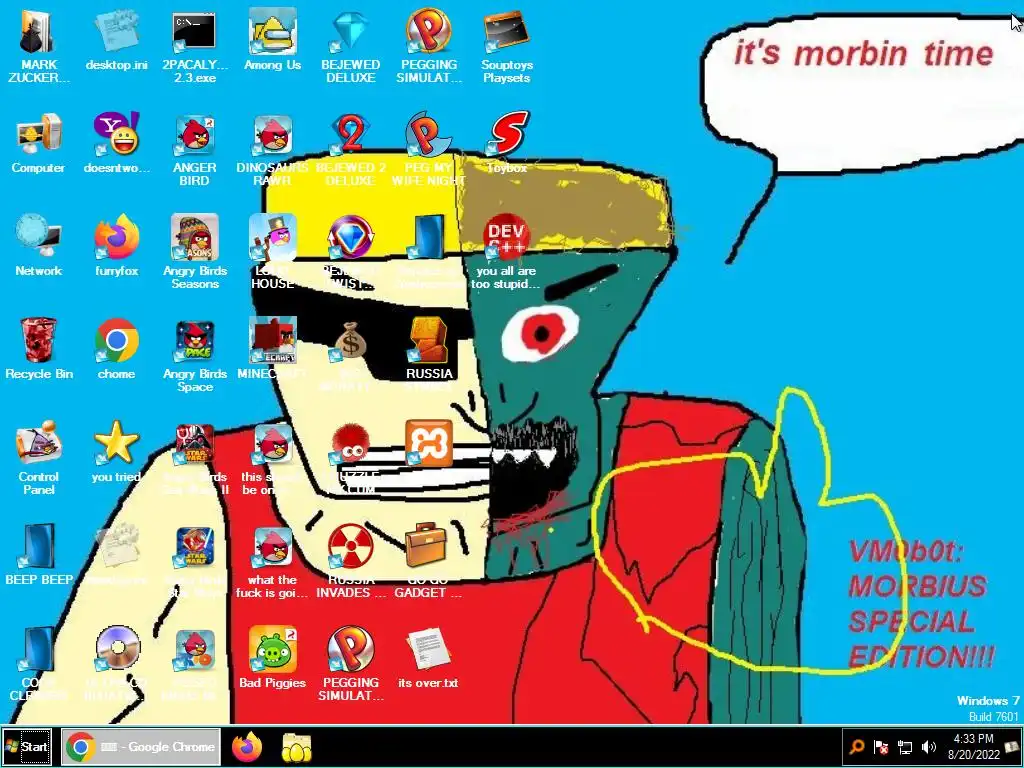Viewport: 1024px width, 768px height.
Task: Click the top-hat pink bird HOUSE icon
Action: (x=272, y=238)
